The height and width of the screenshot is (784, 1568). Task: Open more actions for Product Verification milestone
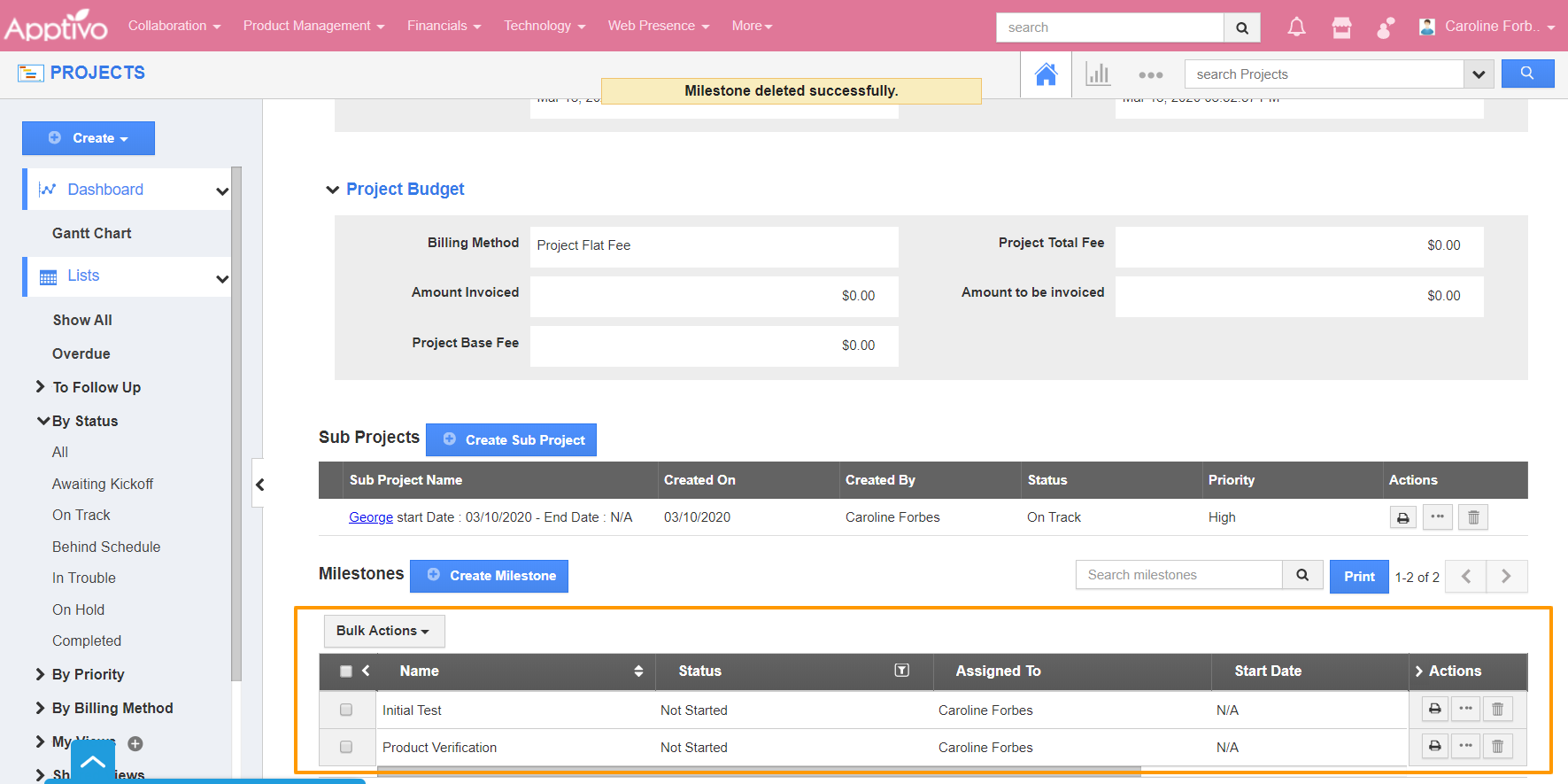click(x=1465, y=746)
